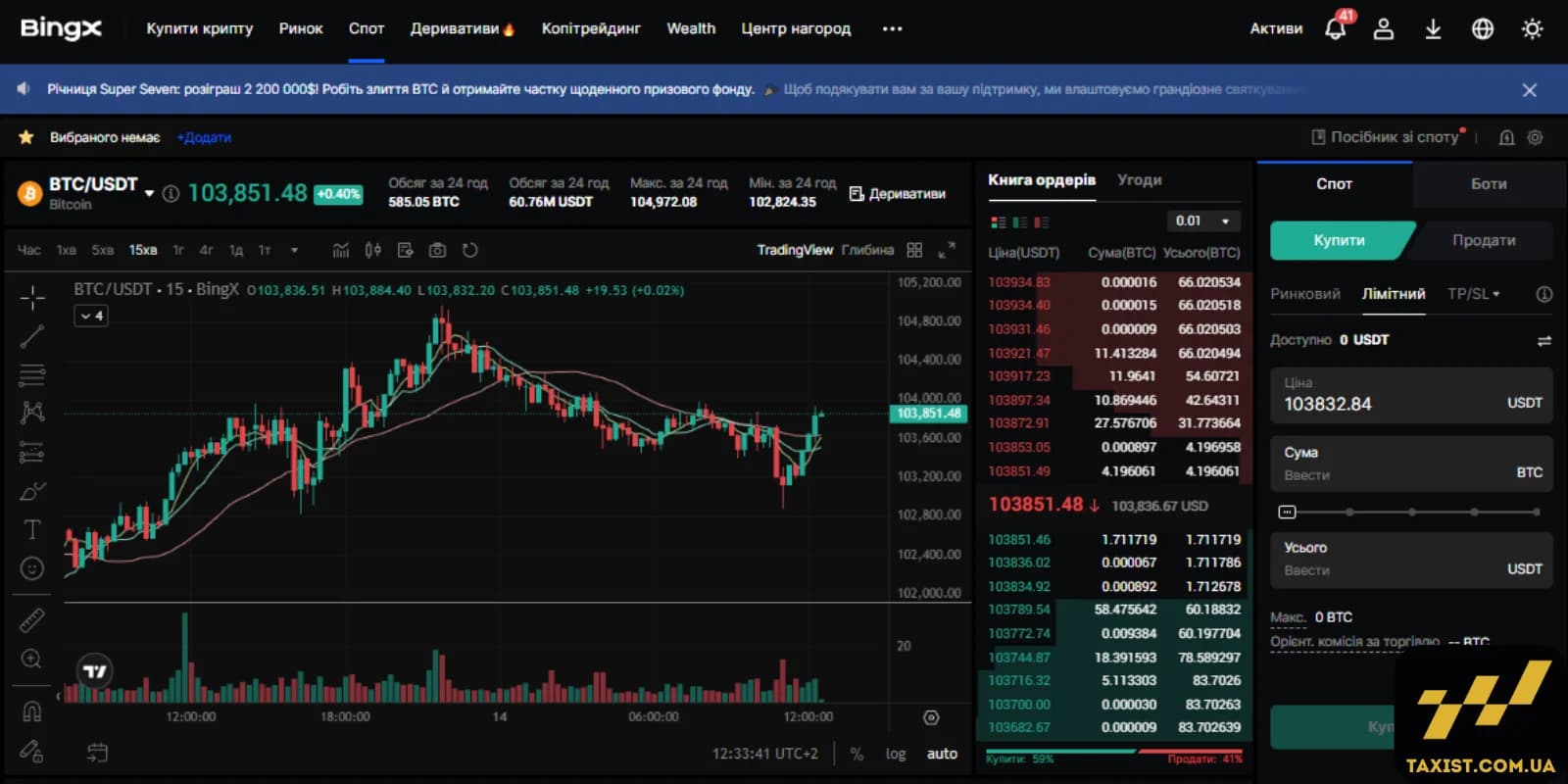Open the emoji icons tool
This screenshot has height=784, width=1568.
(32, 568)
